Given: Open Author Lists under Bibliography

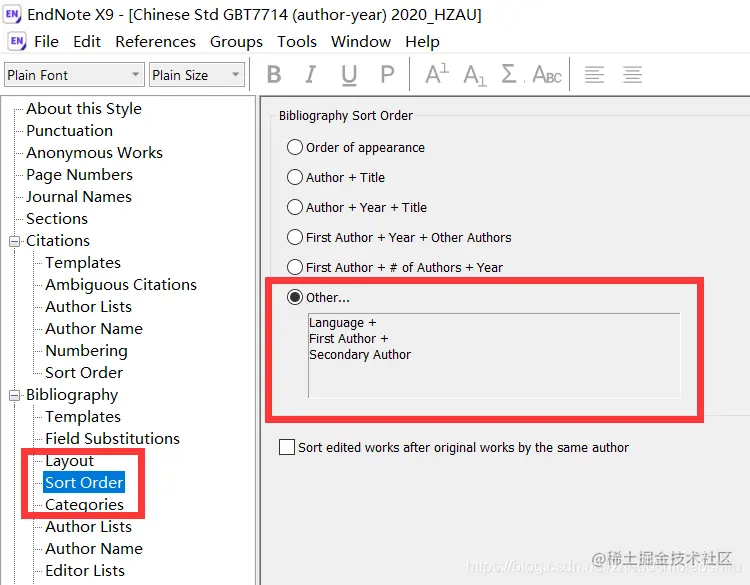Looking at the screenshot, I should 88,527.
